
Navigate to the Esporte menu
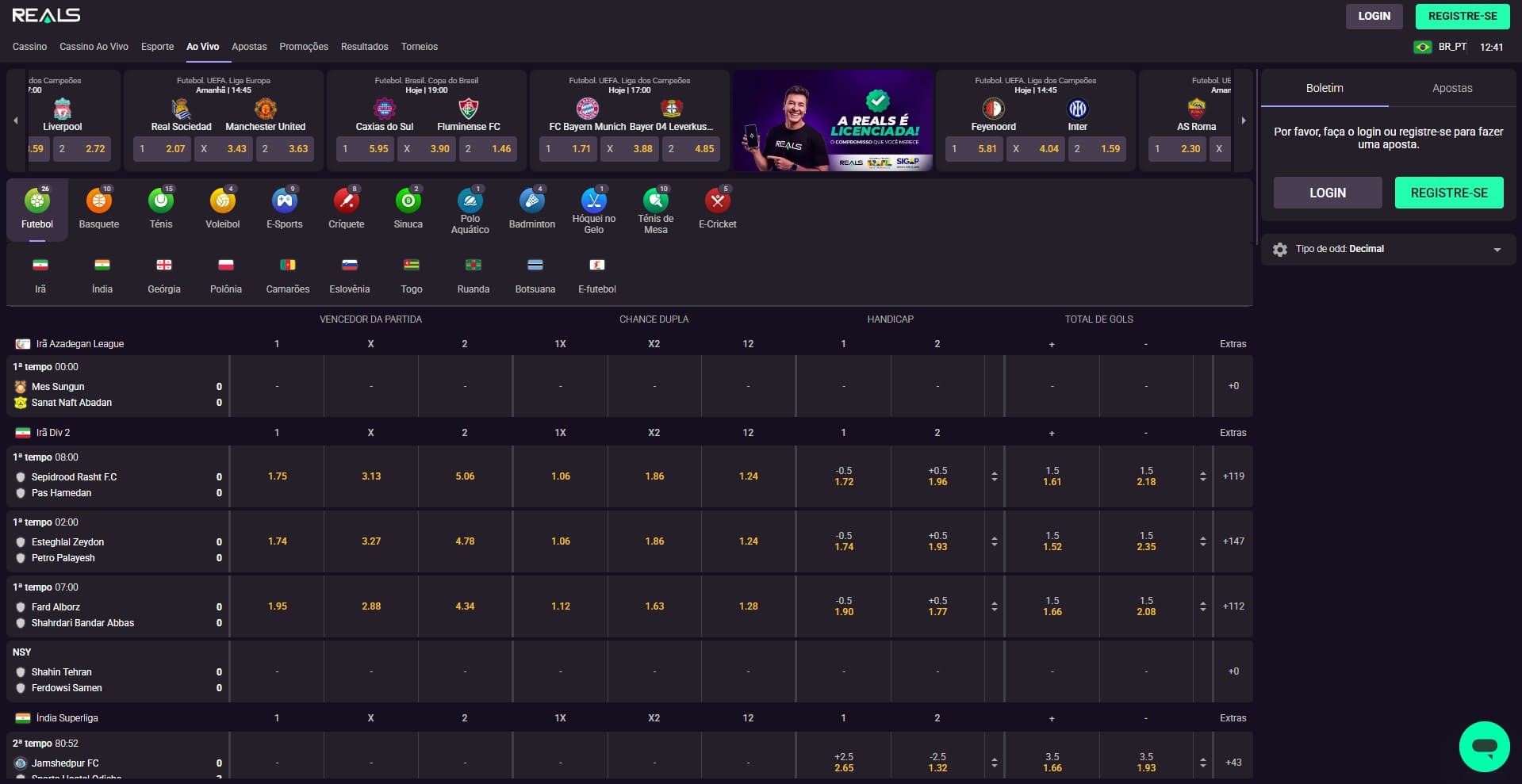pyautogui.click(x=157, y=47)
